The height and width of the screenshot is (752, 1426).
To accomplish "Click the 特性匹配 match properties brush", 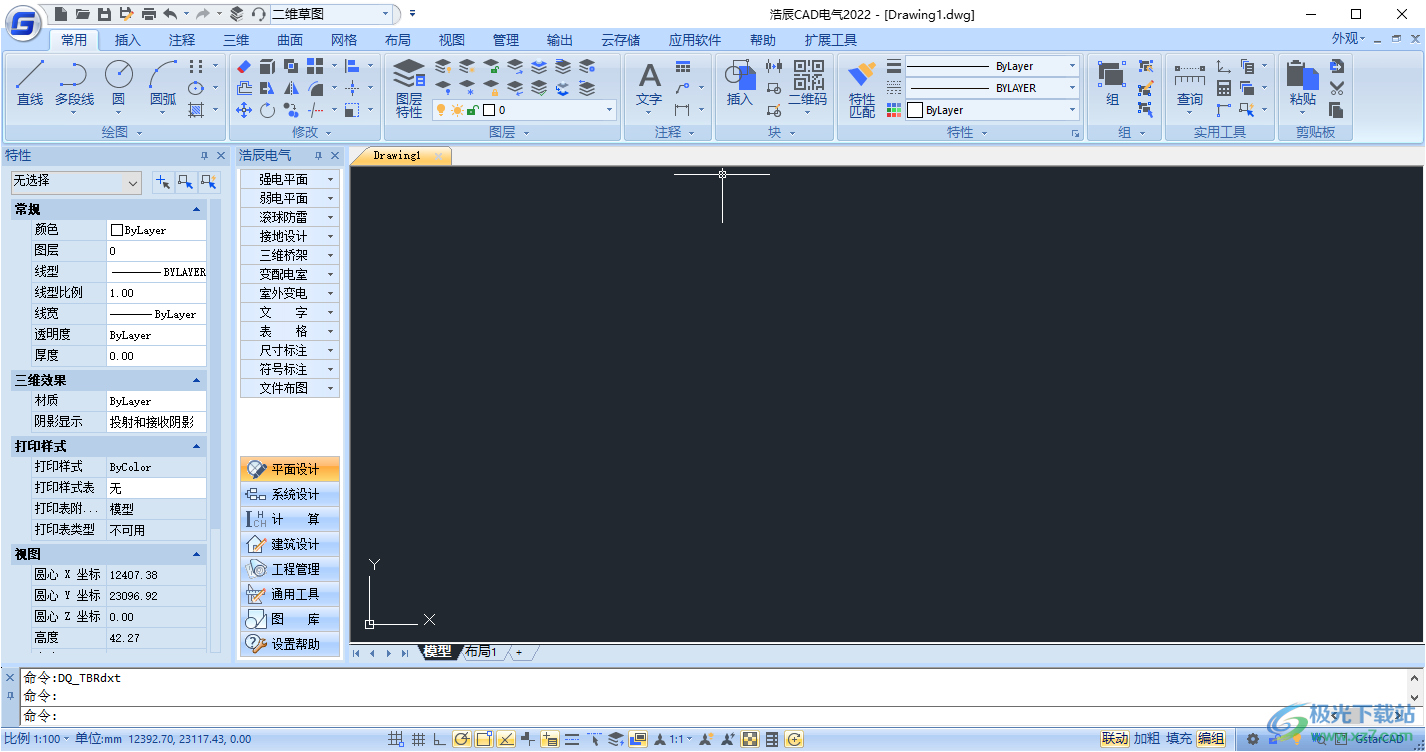I will point(862,88).
